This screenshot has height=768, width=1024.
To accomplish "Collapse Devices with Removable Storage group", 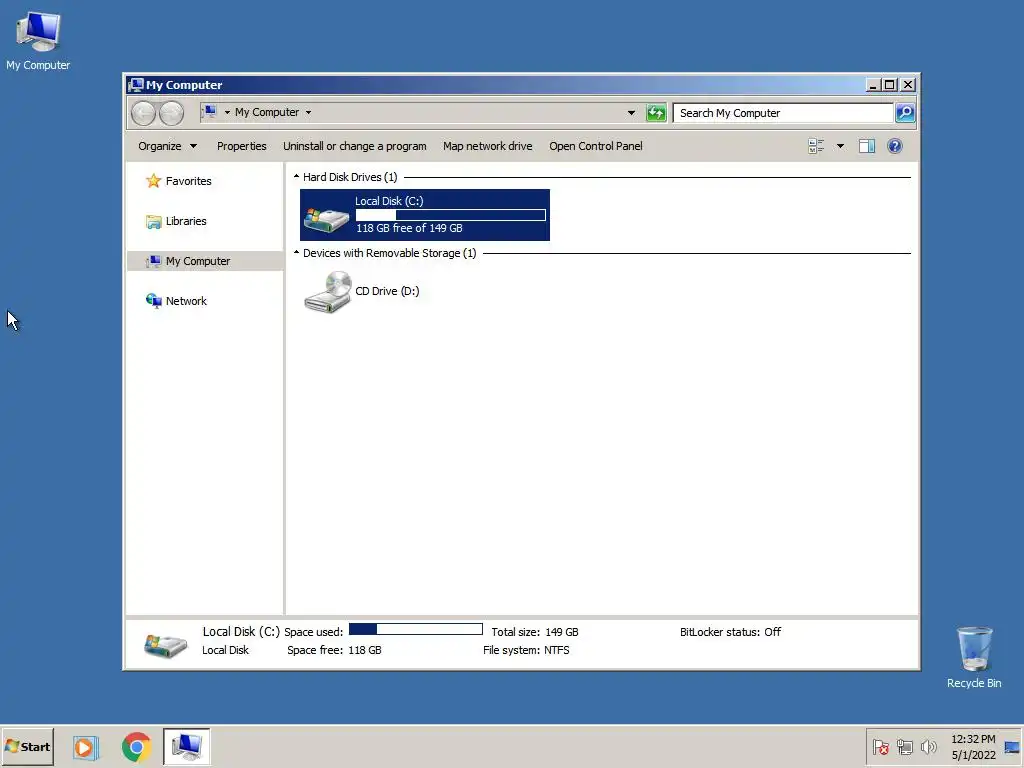I will click(296, 253).
